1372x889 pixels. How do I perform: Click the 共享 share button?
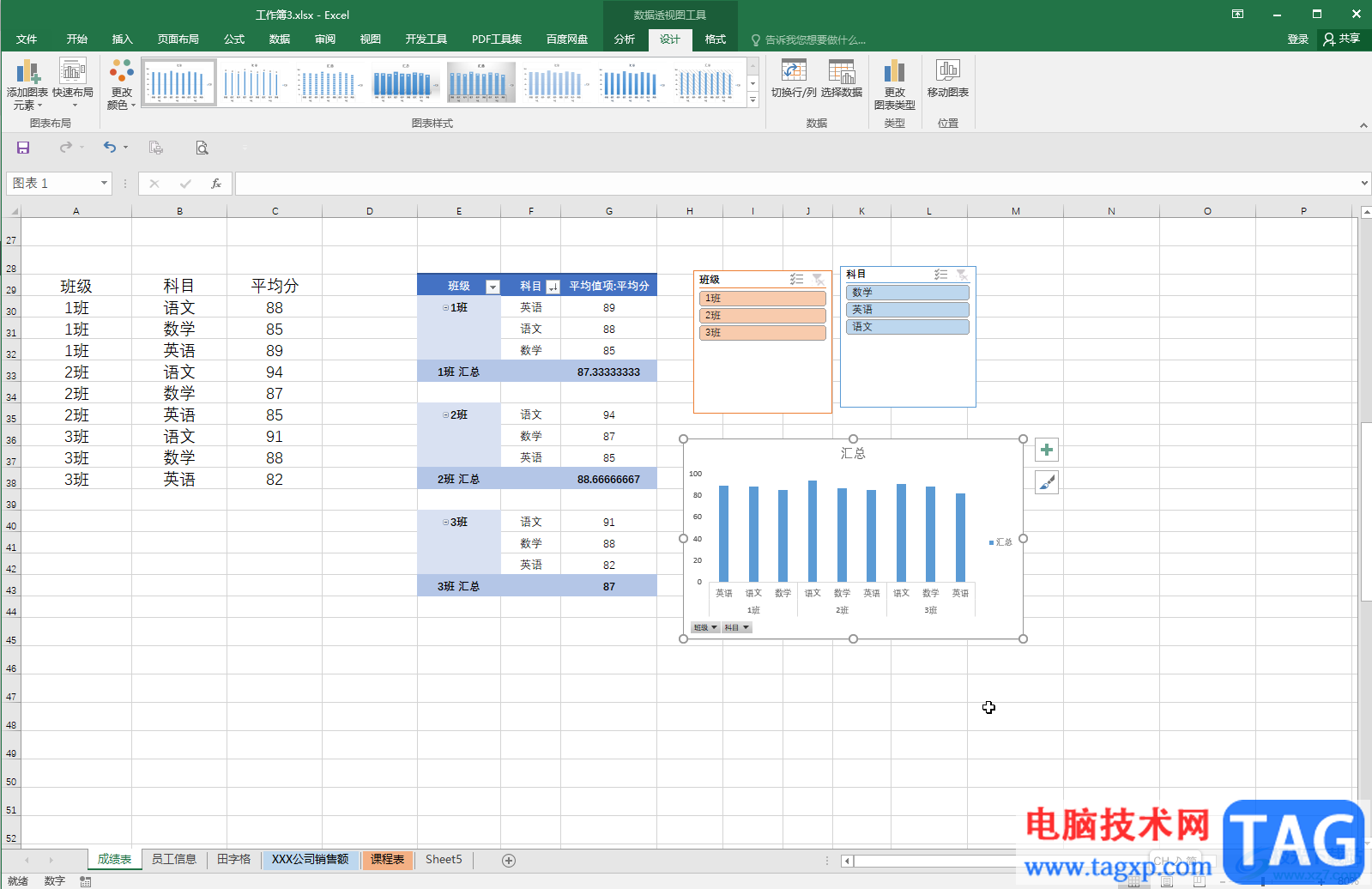coord(1342,39)
